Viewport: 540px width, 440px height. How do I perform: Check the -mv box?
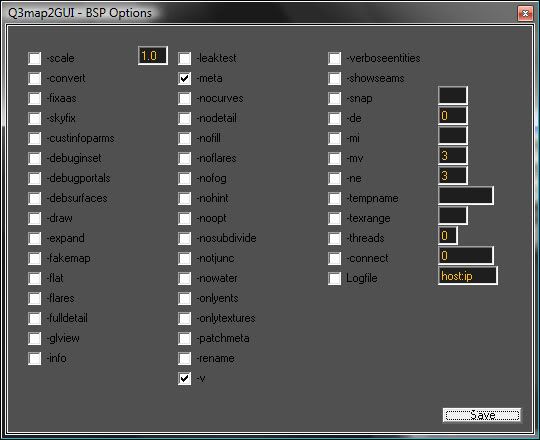[334, 158]
